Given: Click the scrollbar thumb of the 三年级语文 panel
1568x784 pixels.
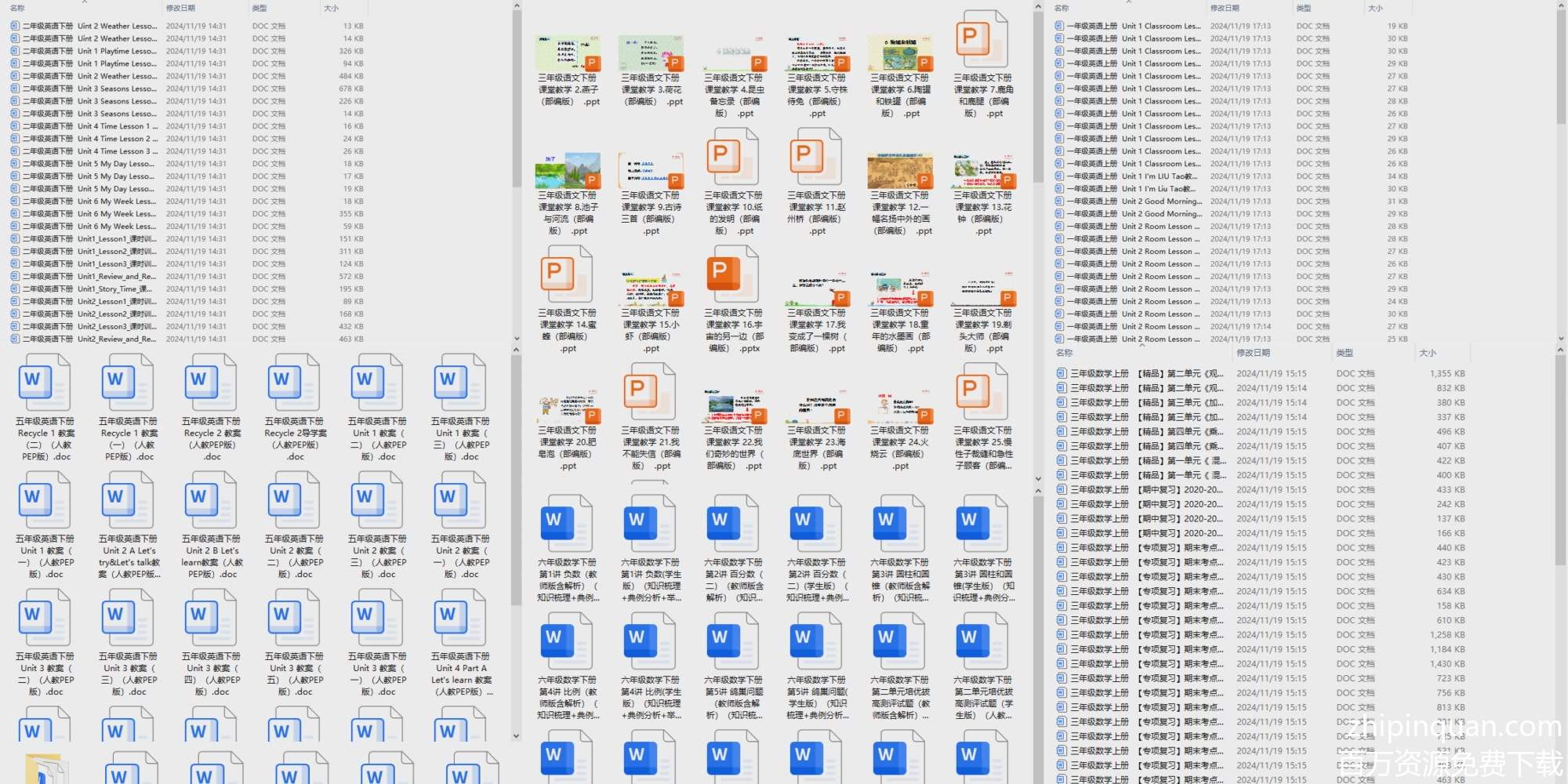Looking at the screenshot, I should 1038,94.
